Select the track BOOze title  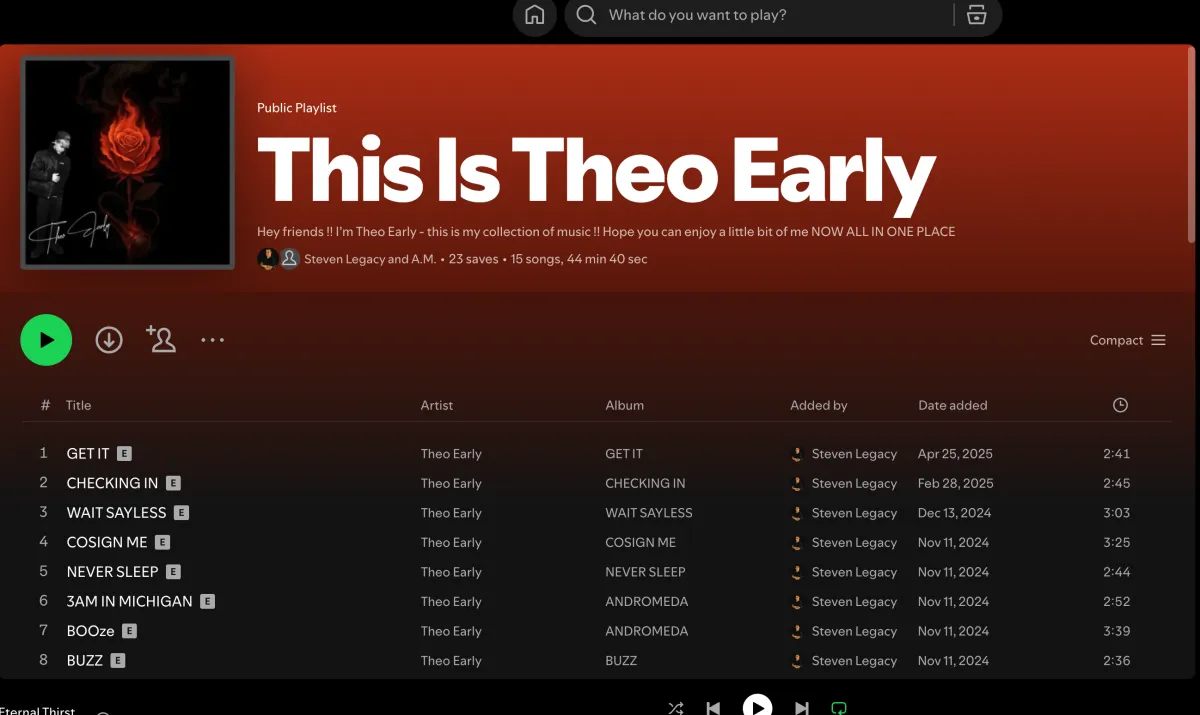click(90, 631)
